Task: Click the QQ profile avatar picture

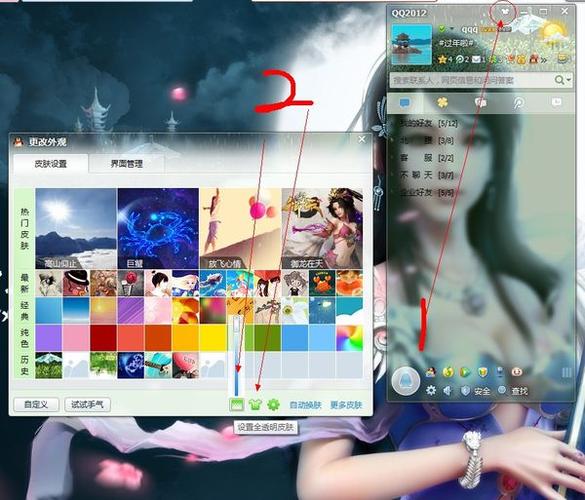Action: pyautogui.click(x=412, y=44)
